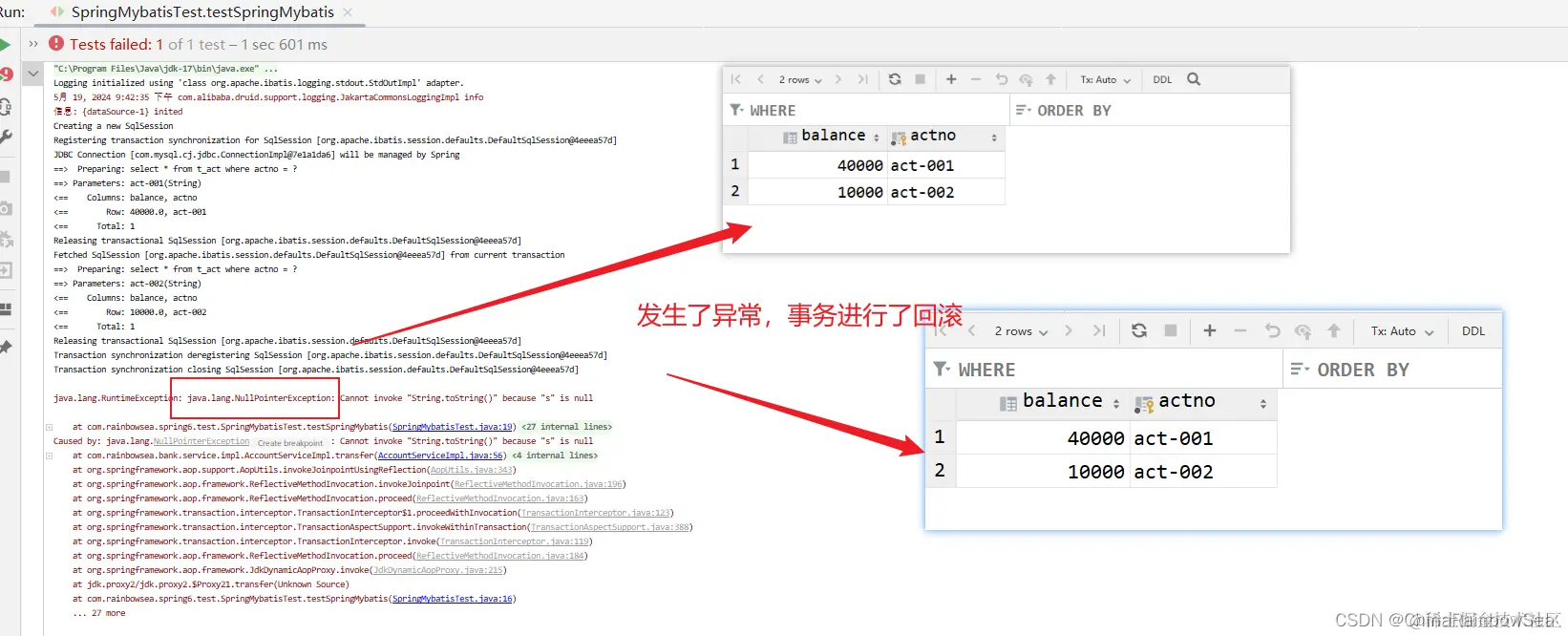Add a row in the upper data panel
This screenshot has height=636, width=1568.
[951, 79]
